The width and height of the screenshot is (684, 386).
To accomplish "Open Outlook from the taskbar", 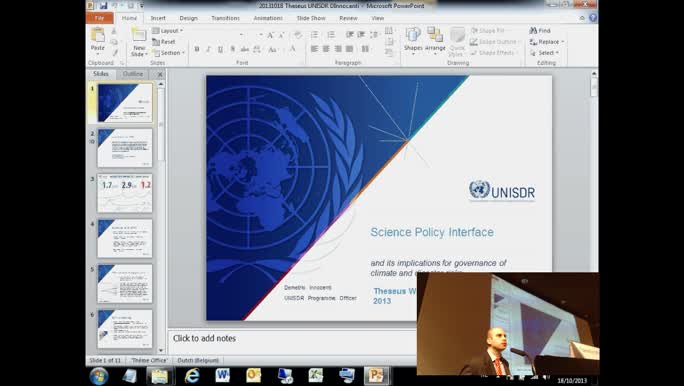I will point(253,375).
